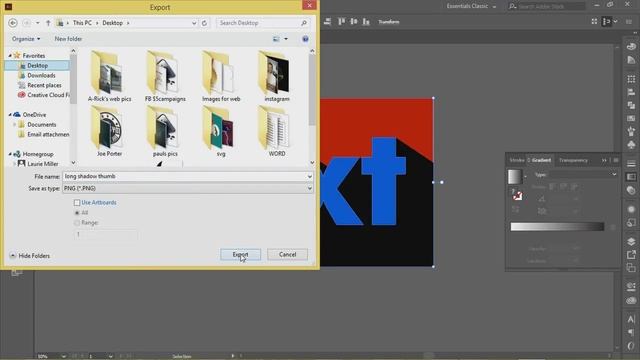The image size is (640, 360).
Task: Select the Joe Porter folder
Action: pos(109,131)
